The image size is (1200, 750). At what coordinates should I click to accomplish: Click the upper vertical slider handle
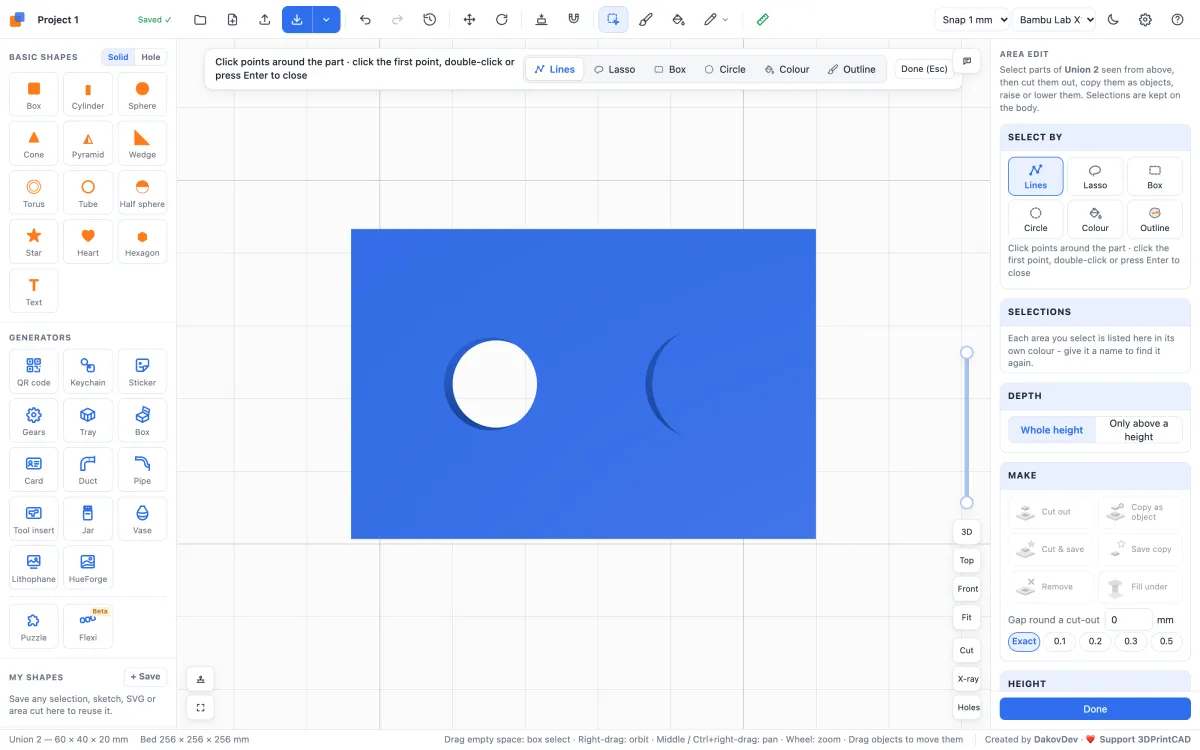pos(966,352)
